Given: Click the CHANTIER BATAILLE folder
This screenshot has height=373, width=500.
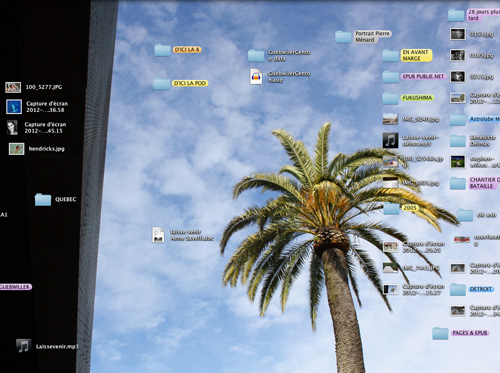Looking at the screenshot, I should pos(458,183).
